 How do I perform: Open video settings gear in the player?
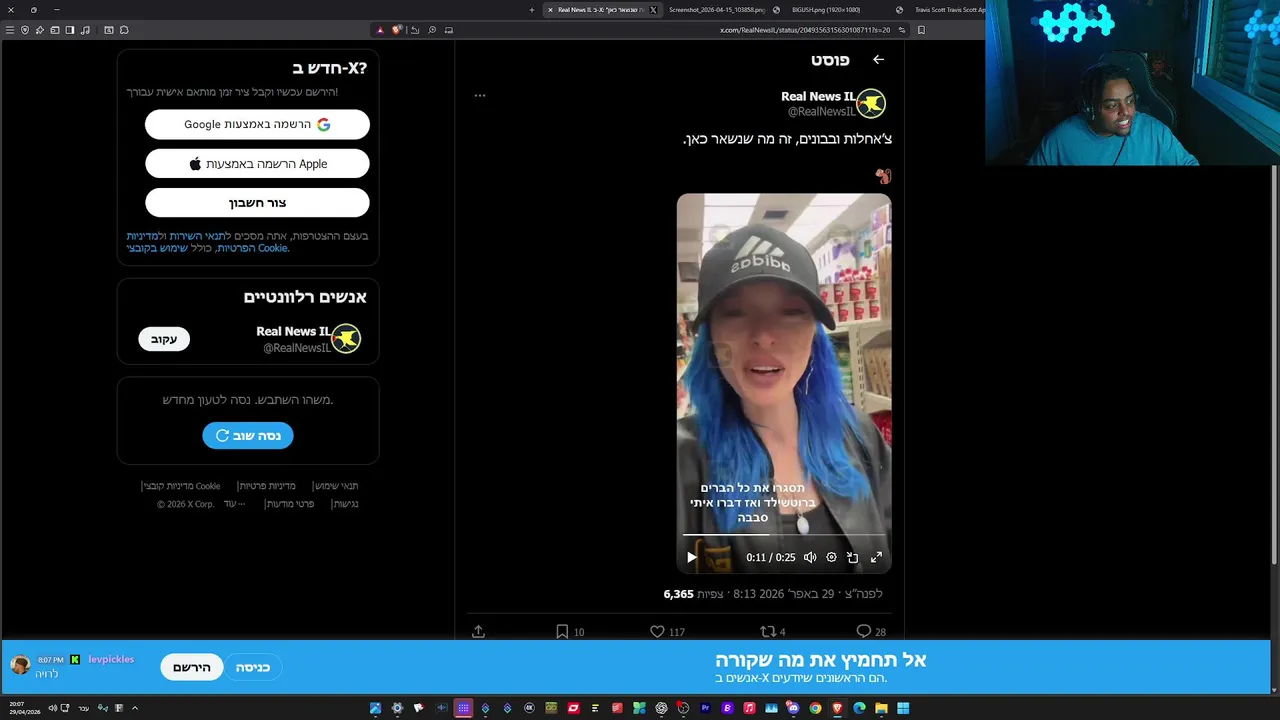click(831, 558)
